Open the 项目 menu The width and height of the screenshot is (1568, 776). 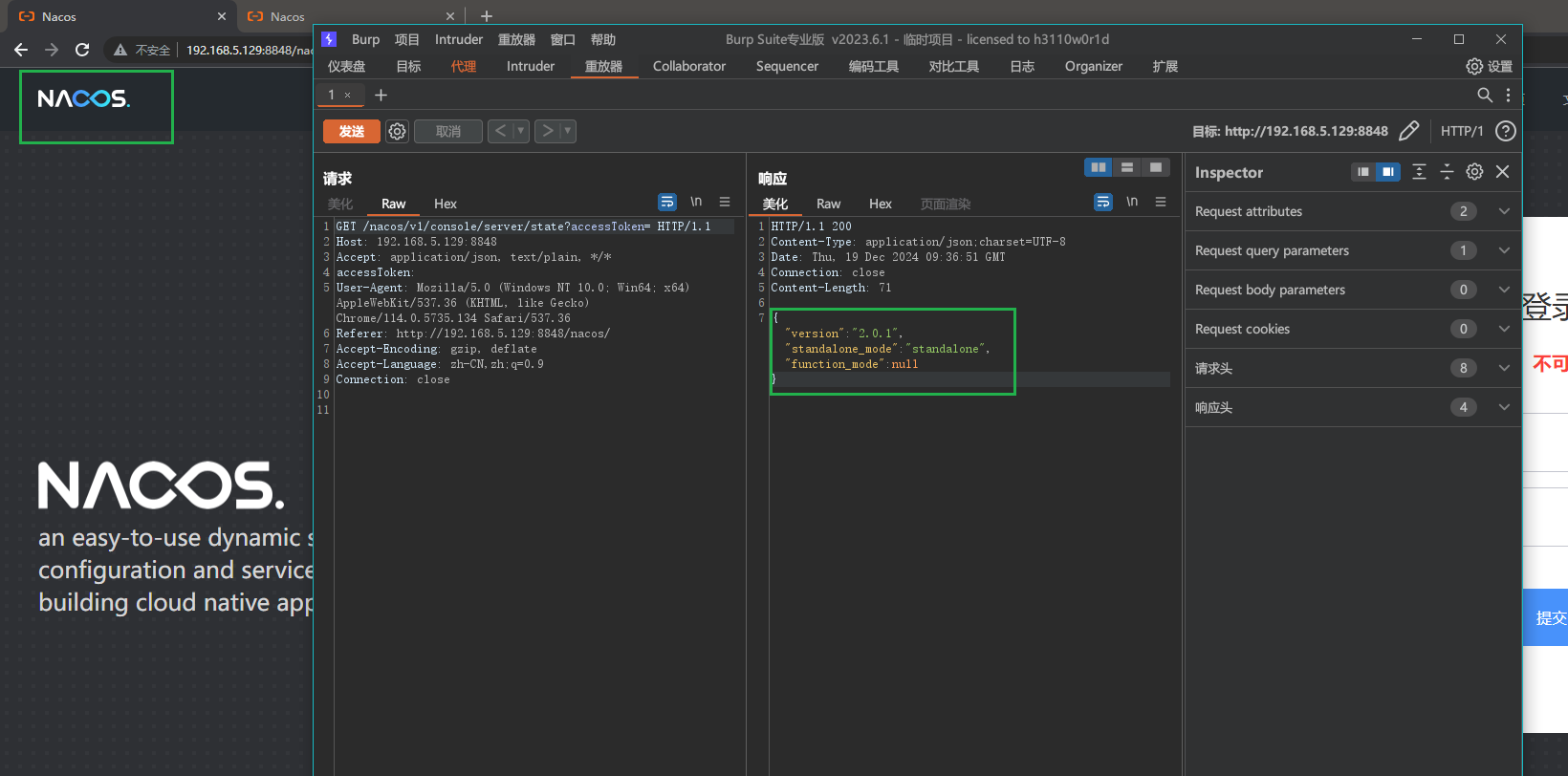click(x=407, y=39)
